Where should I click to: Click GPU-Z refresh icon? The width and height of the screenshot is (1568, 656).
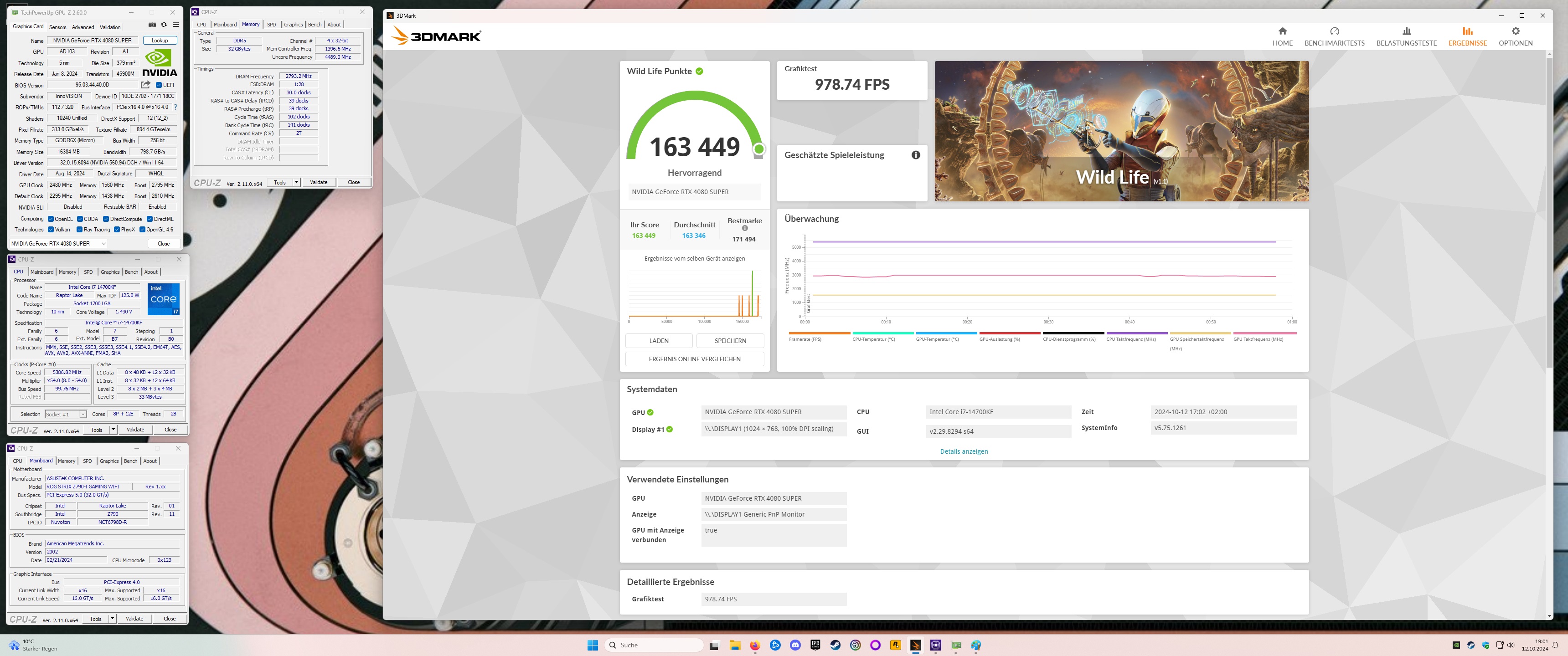pyautogui.click(x=164, y=25)
